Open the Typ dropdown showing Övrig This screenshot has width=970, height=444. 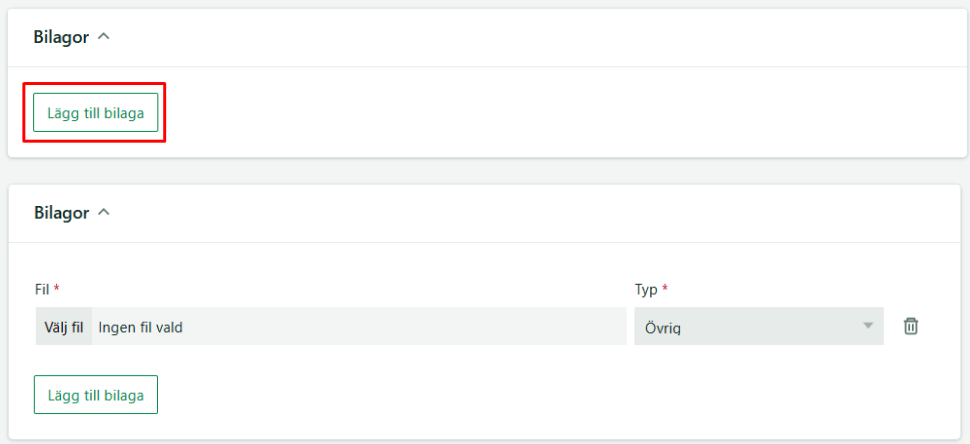coord(758,327)
